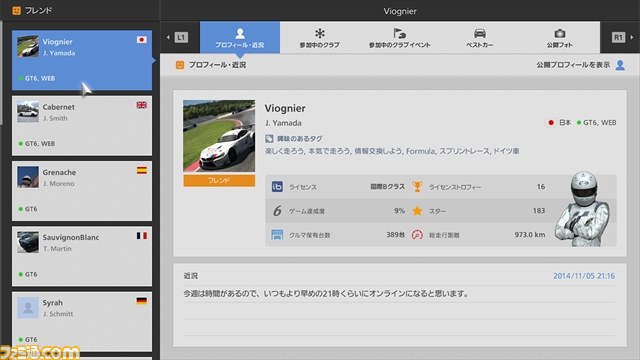Click the friends list scrollbar
The image size is (640, 360).
1,73
